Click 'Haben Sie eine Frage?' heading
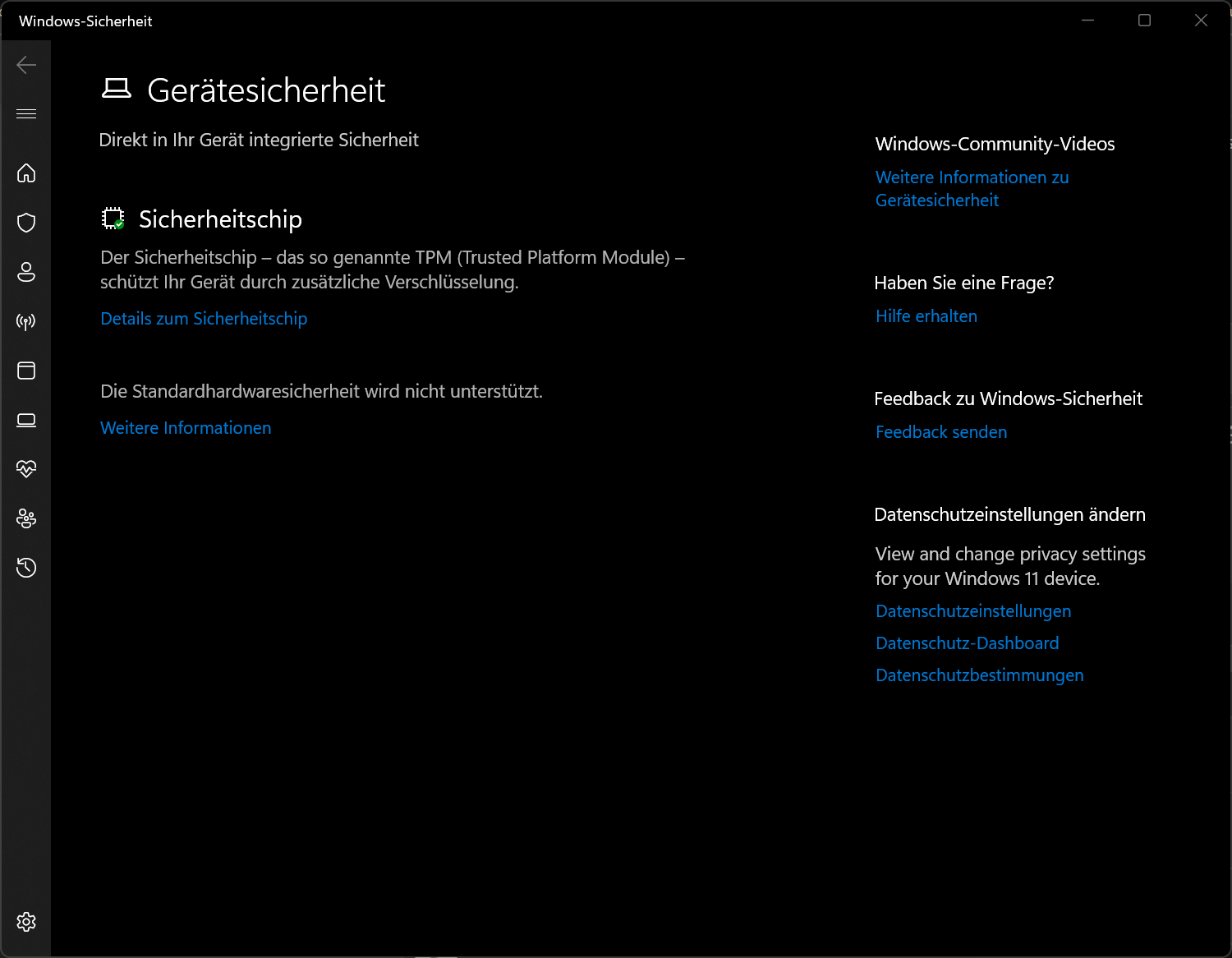This screenshot has height=958, width=1232. pyautogui.click(x=964, y=283)
